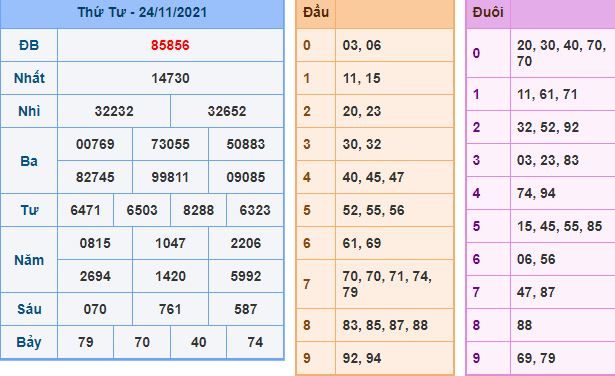The height and width of the screenshot is (376, 615).
Task: Click Đuôi row 0 values 20, 30, 40, 70, 70
Action: click(x=561, y=53)
